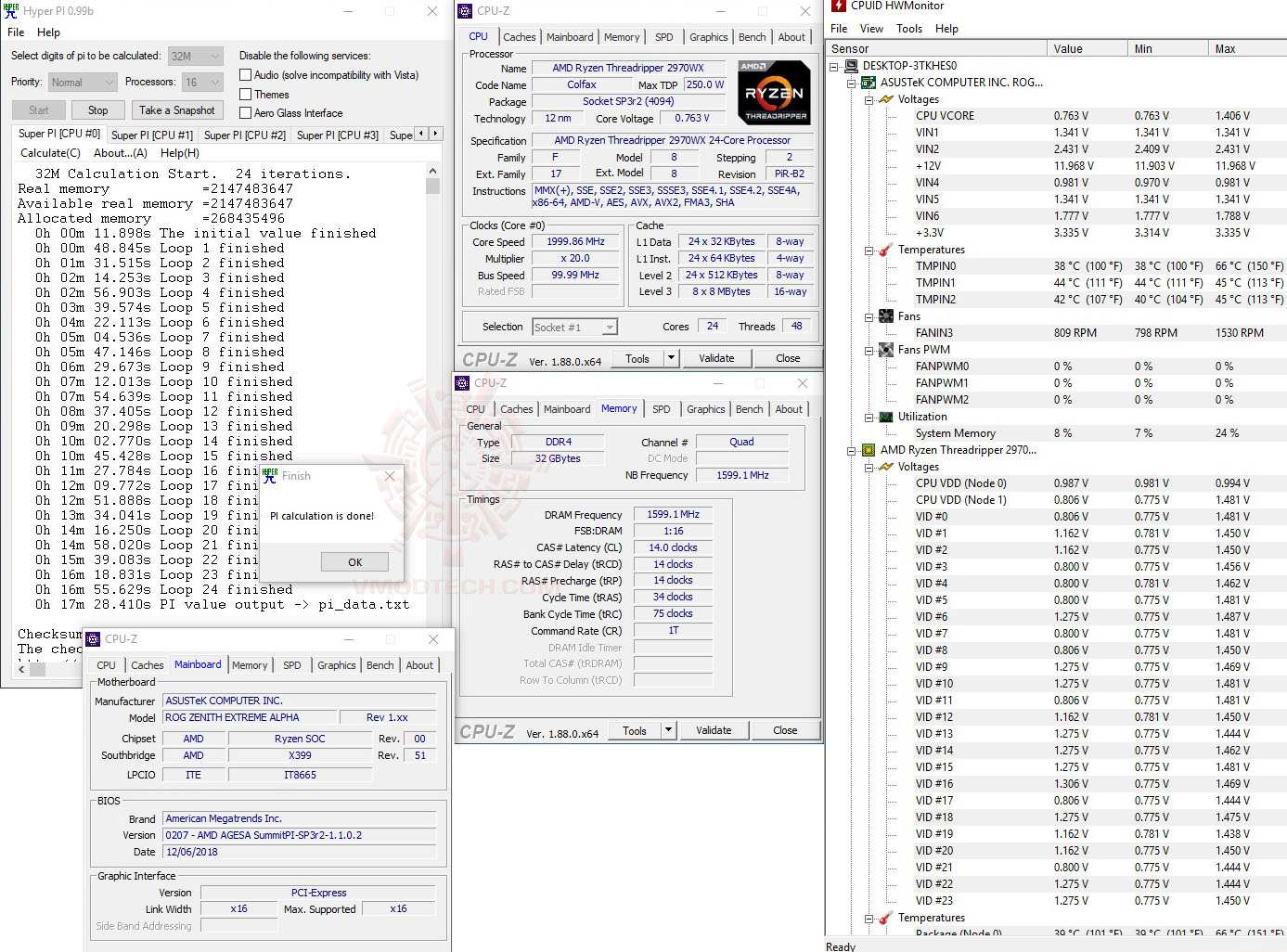
Task: Click the icon in the Finish dialog title
Action: (270, 476)
